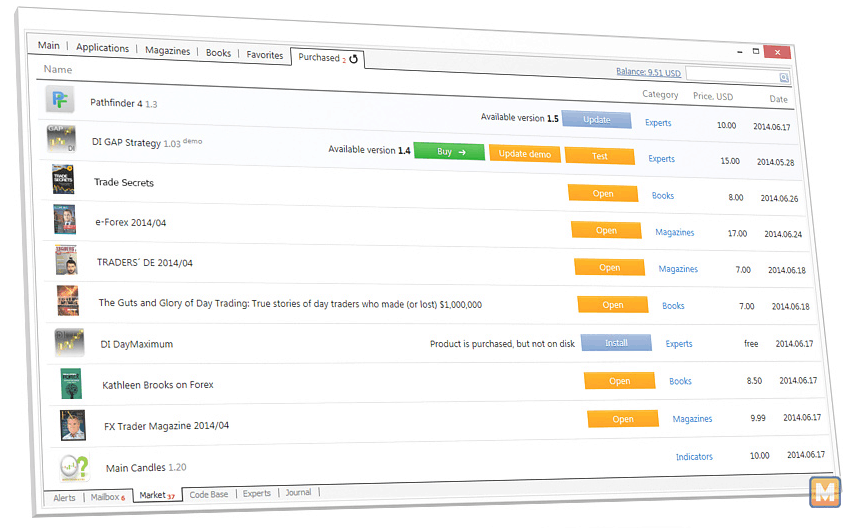Click Books category for Guts and Glory
Image resolution: width=861 pixels, height=528 pixels.
(x=673, y=306)
